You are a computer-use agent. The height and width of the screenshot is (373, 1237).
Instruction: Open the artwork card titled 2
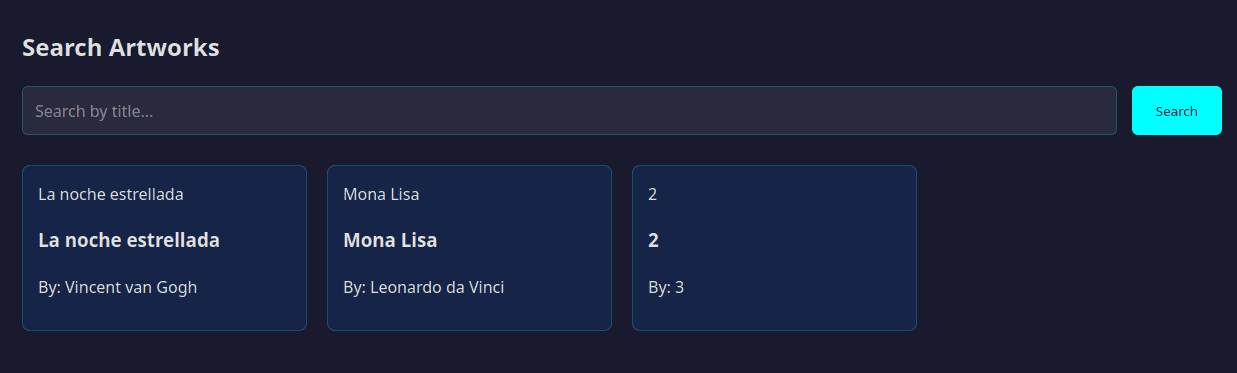pos(774,248)
